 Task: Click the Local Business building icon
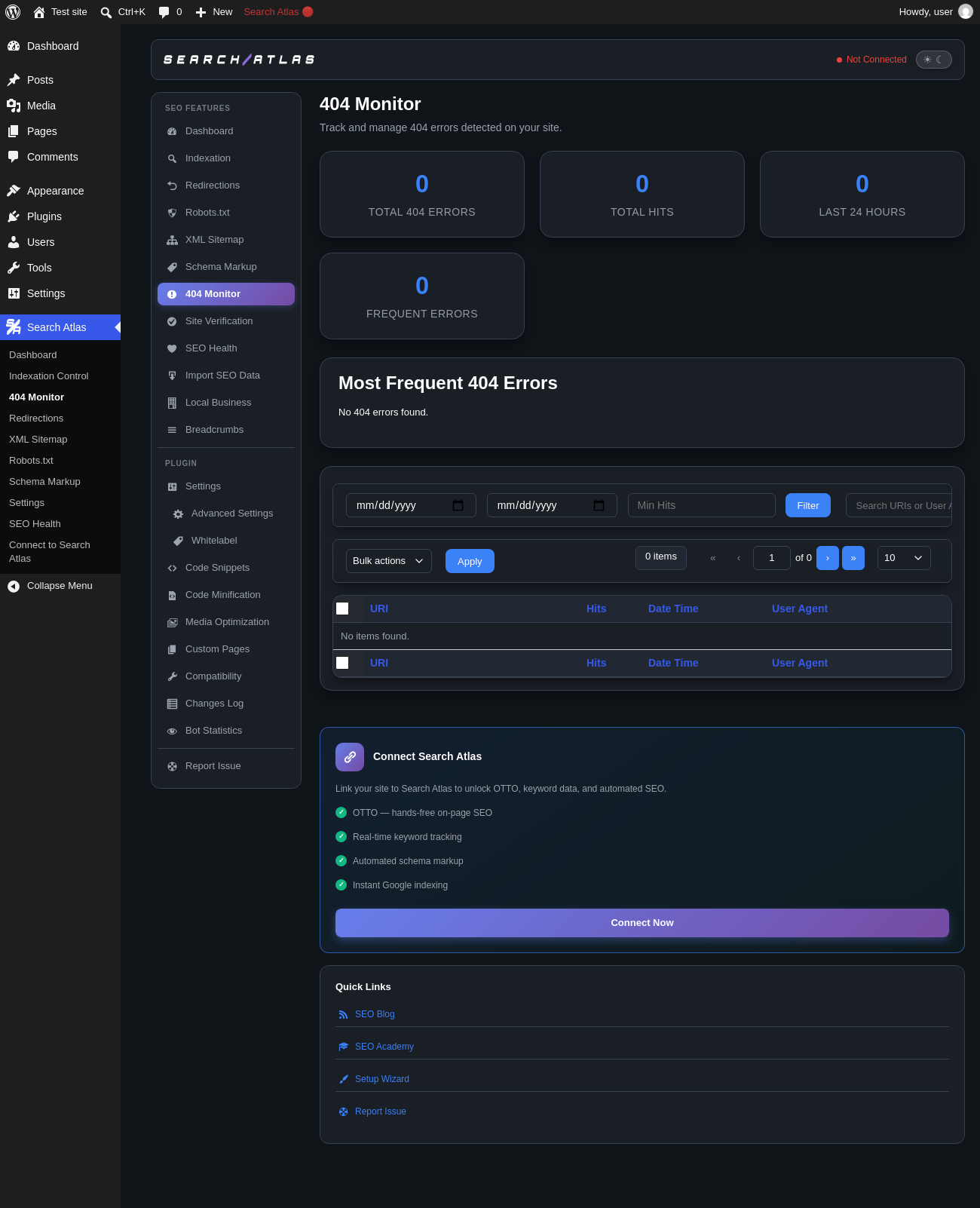click(x=172, y=403)
